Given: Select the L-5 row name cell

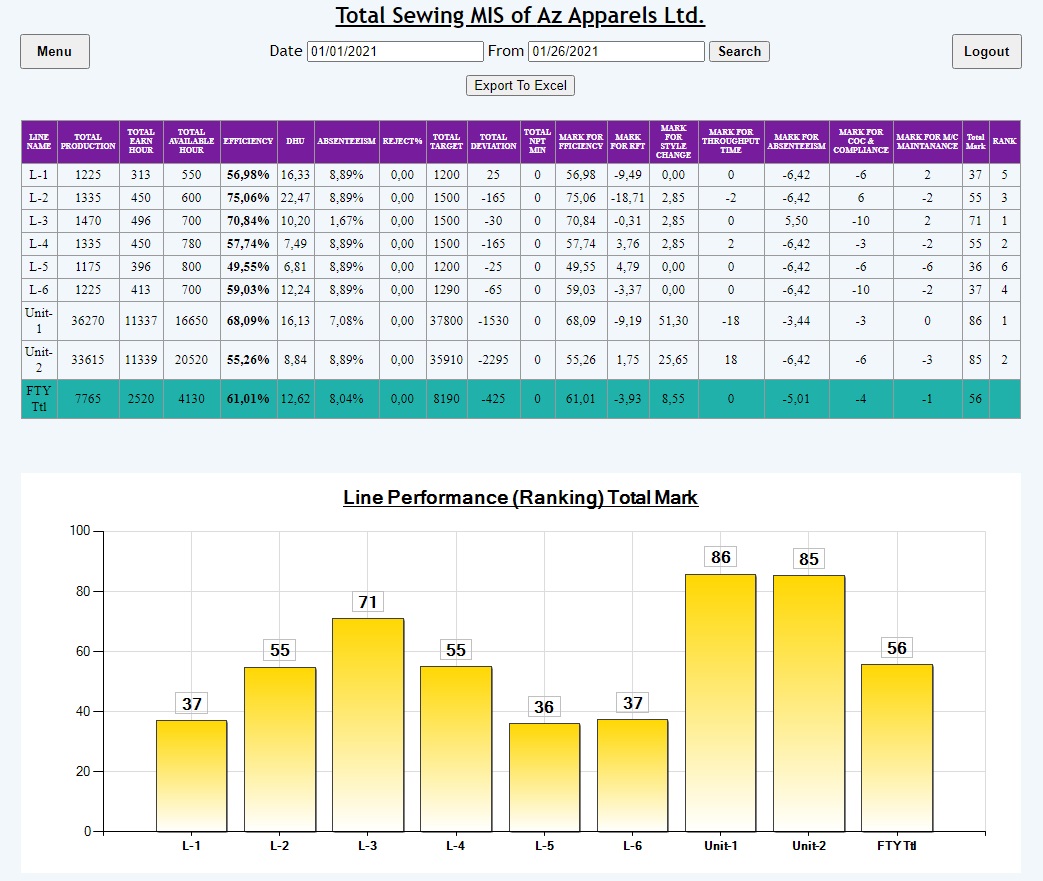Looking at the screenshot, I should tap(39, 267).
